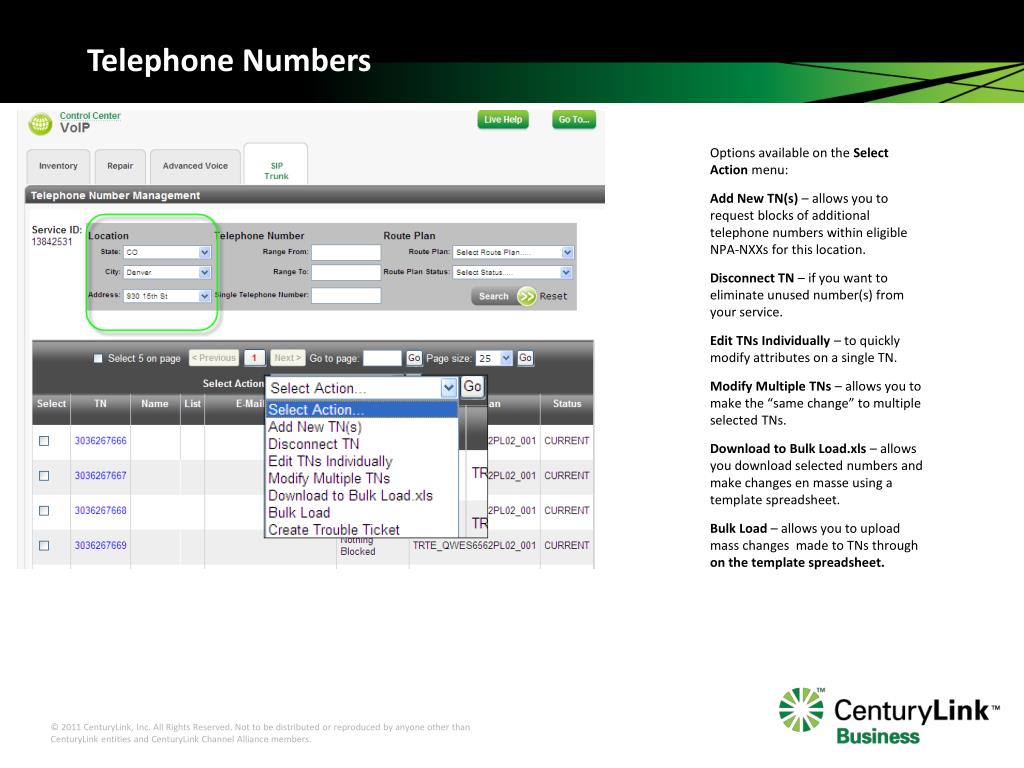Open the Select Route Plan dropdown
This screenshot has height=768, width=1024.
(x=513, y=252)
